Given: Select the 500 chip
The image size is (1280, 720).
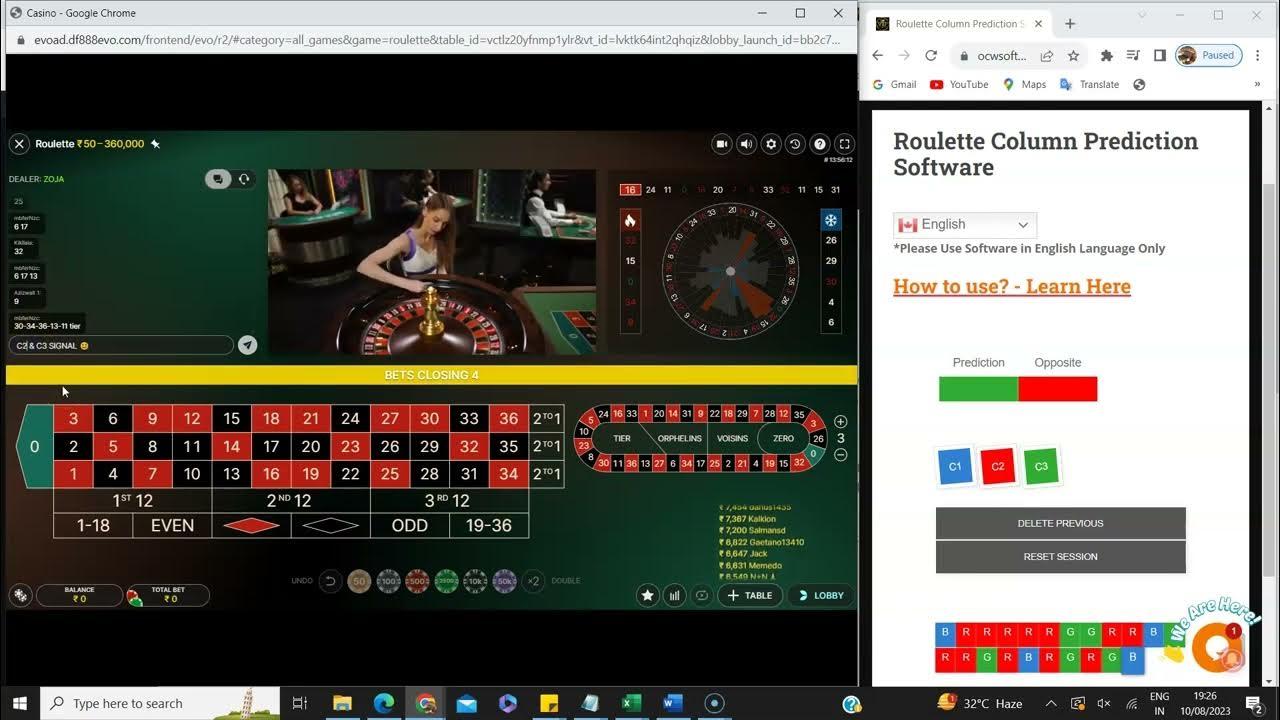Looking at the screenshot, I should point(418,580).
